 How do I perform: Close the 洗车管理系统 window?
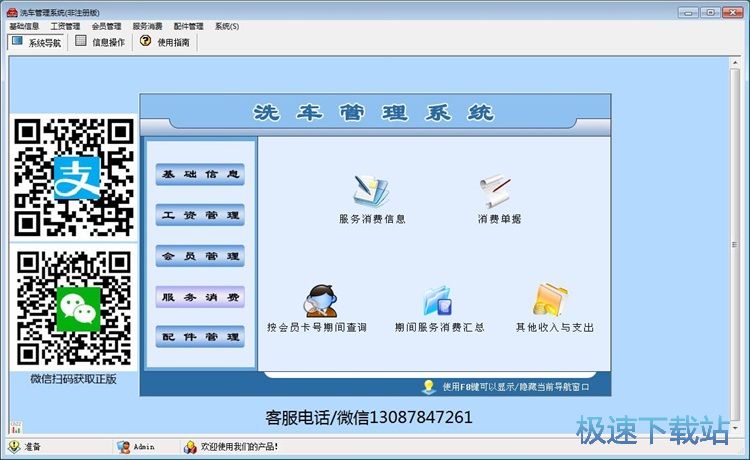[x=733, y=12]
